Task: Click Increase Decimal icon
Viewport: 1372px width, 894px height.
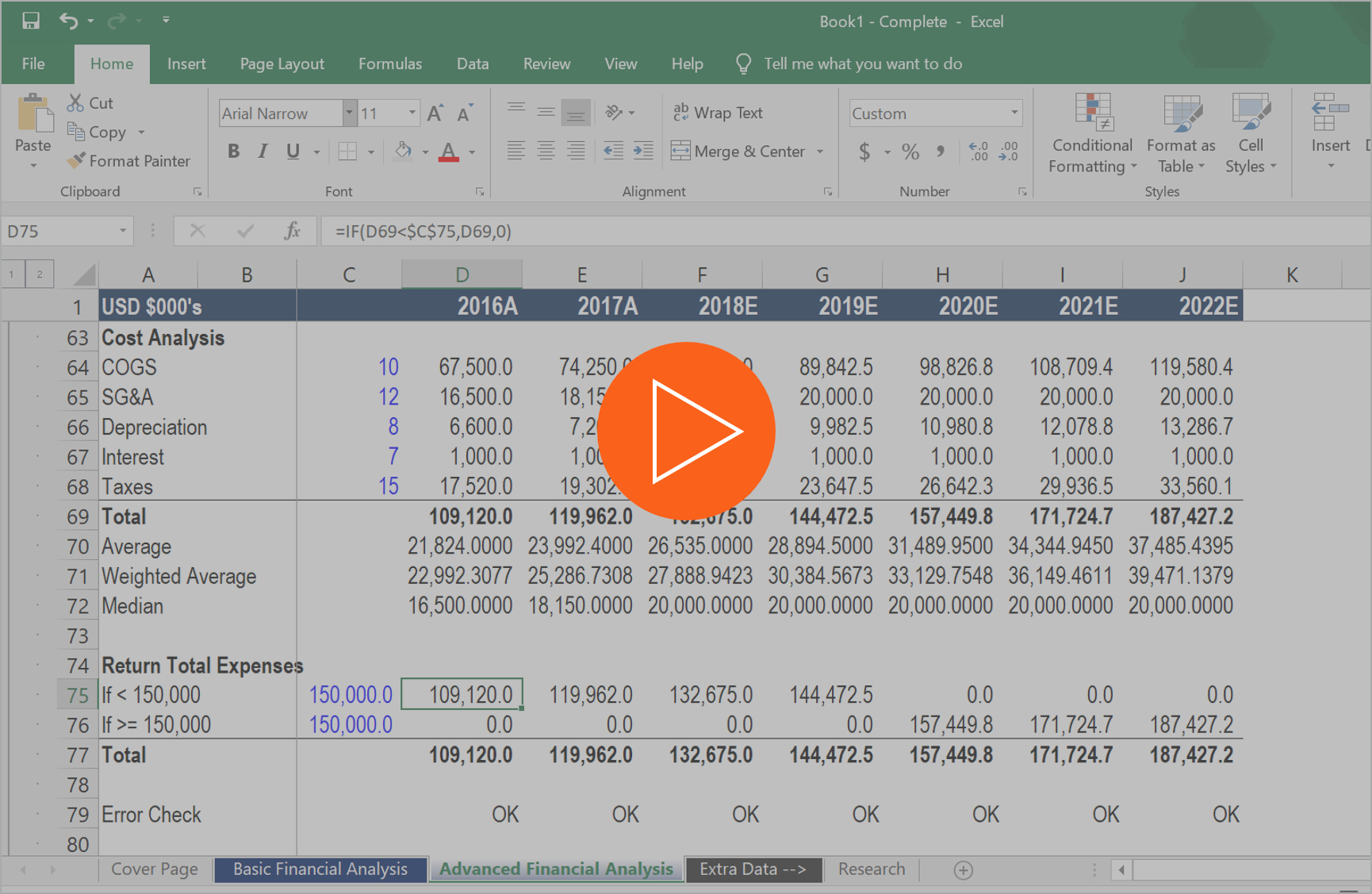Action: [x=977, y=152]
